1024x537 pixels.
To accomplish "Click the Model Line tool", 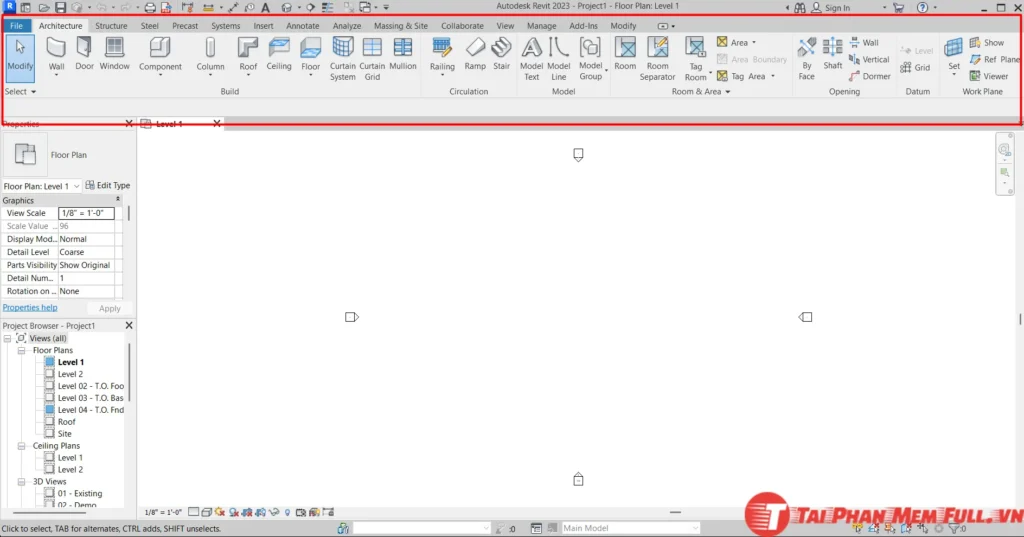I will coord(558,59).
